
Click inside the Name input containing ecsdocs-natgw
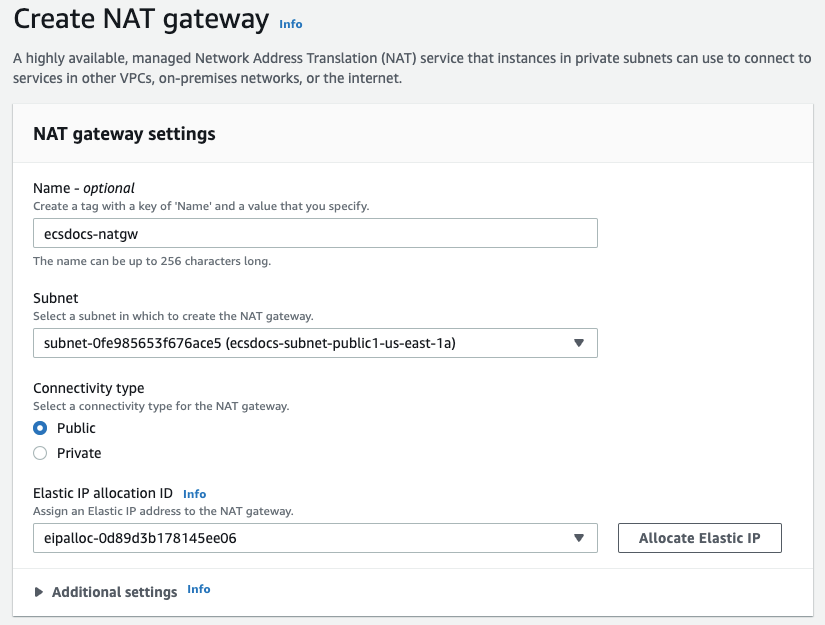[x=313, y=232]
